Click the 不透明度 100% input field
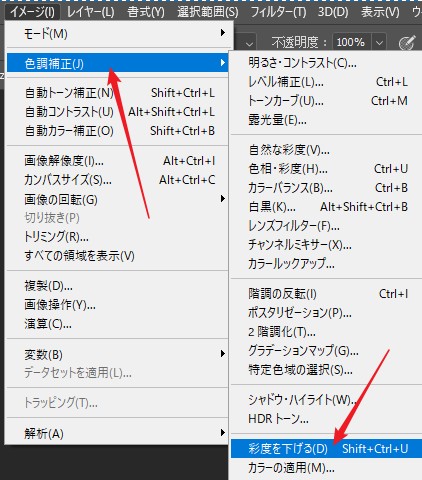The image size is (422, 480). tap(352, 42)
